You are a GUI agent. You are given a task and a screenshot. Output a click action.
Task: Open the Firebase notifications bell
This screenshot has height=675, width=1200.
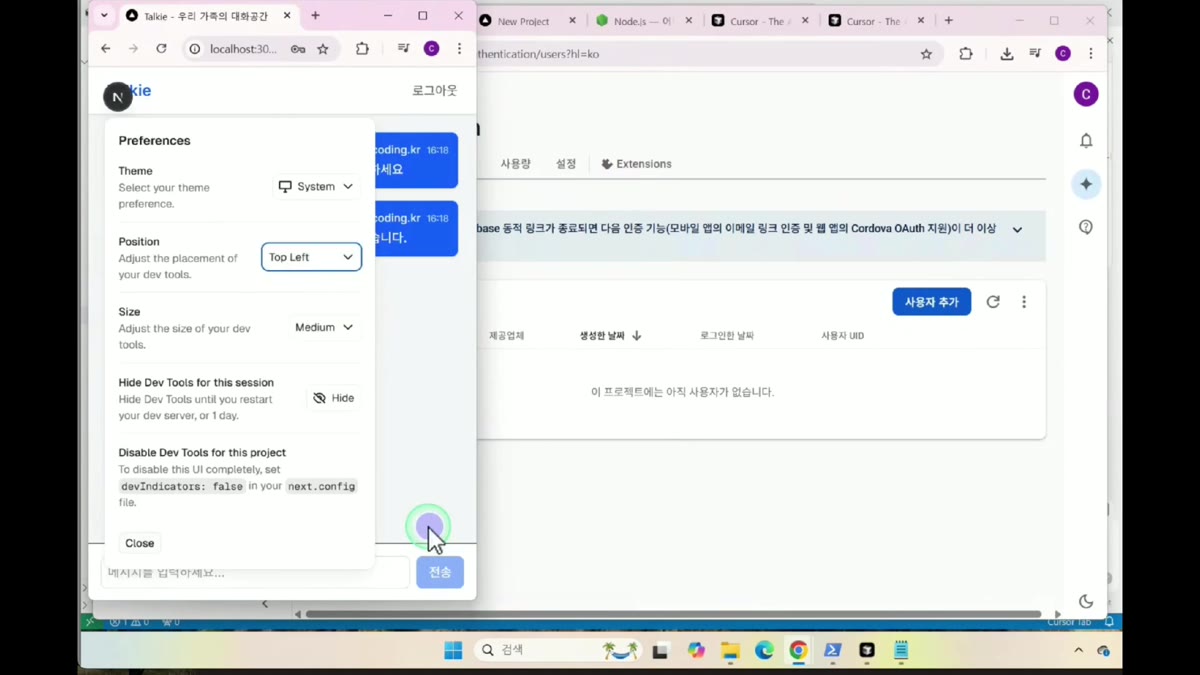point(1086,141)
